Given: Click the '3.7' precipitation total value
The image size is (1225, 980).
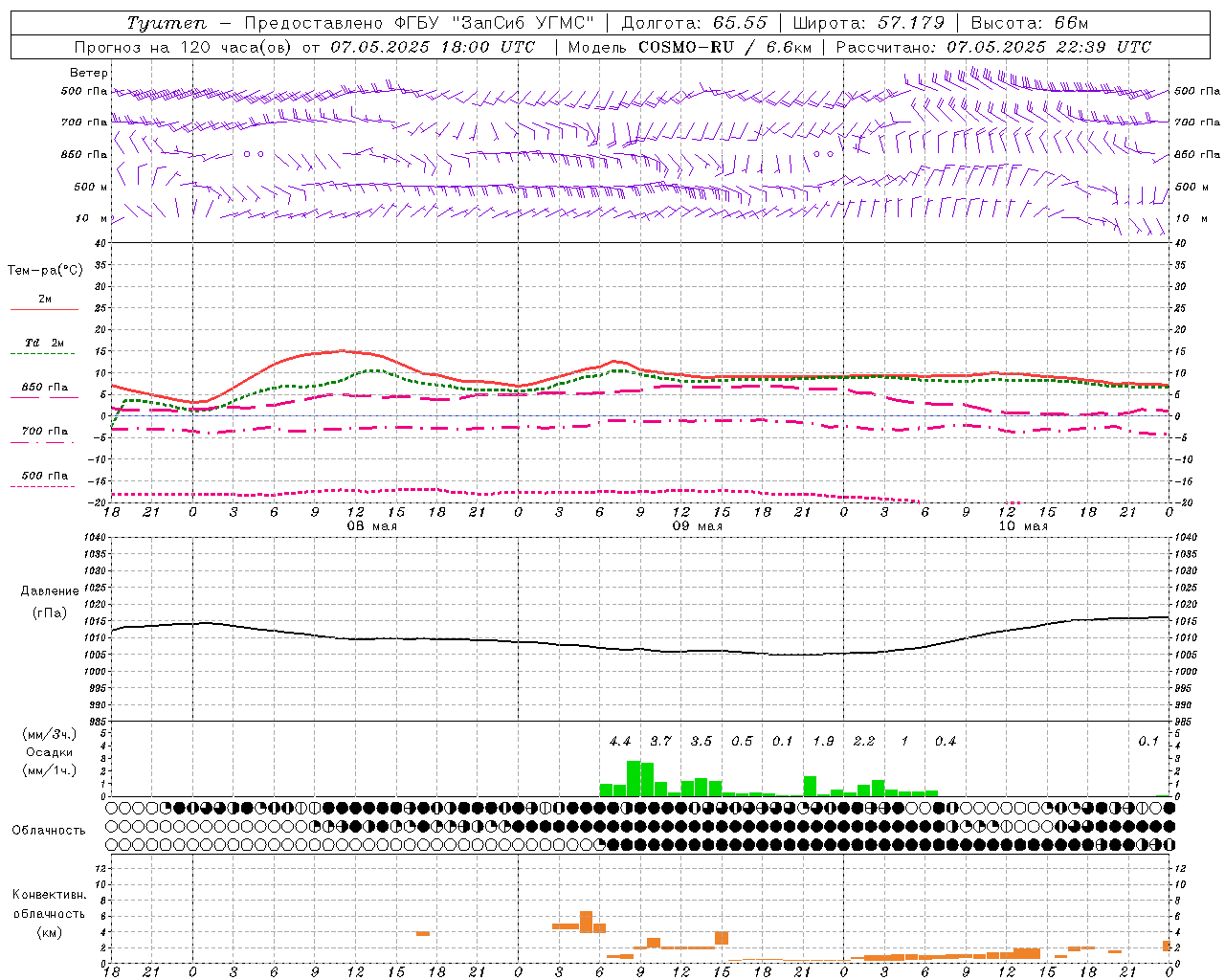Looking at the screenshot, I should point(660,742).
